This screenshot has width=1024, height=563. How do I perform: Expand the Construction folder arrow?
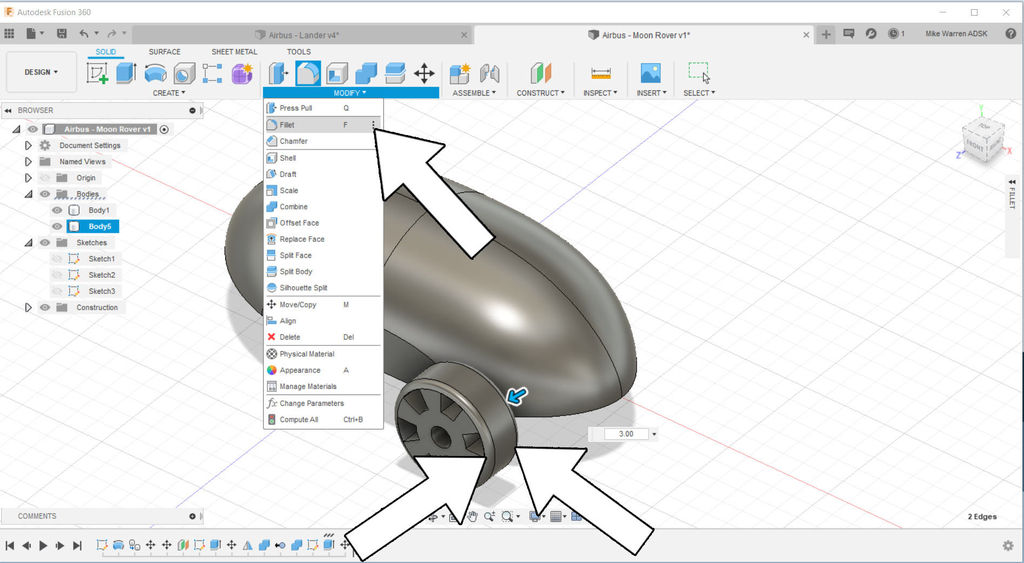[28, 308]
